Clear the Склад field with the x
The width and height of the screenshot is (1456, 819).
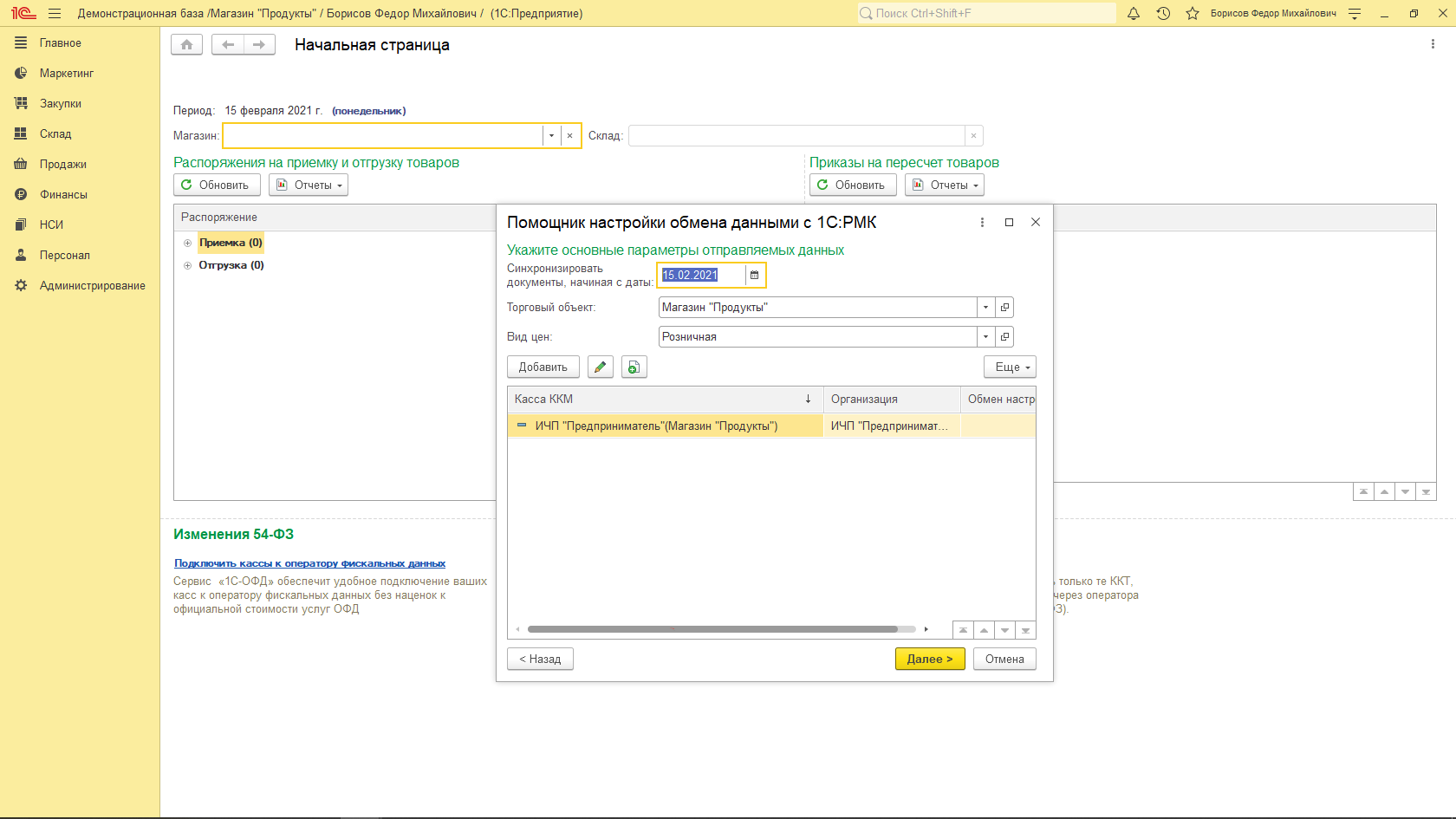973,135
